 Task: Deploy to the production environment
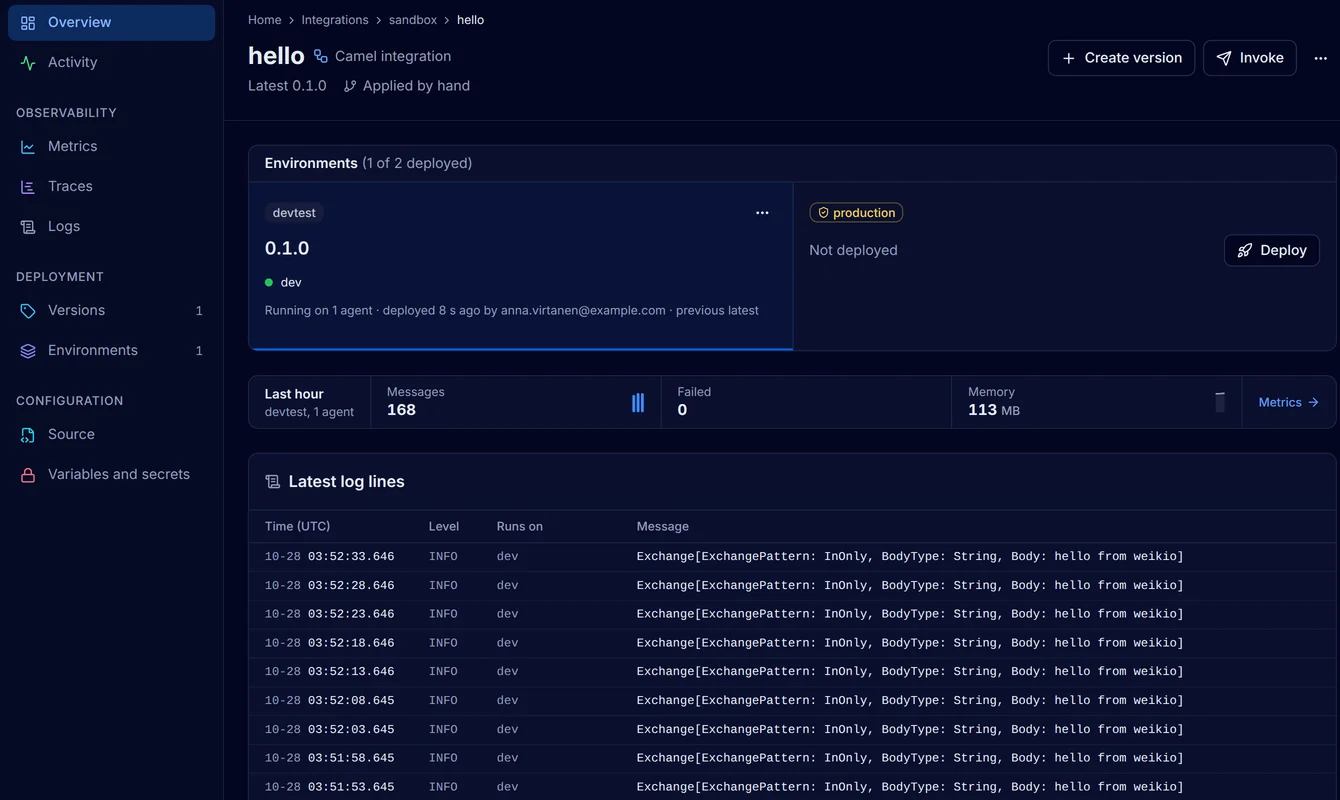click(1272, 250)
